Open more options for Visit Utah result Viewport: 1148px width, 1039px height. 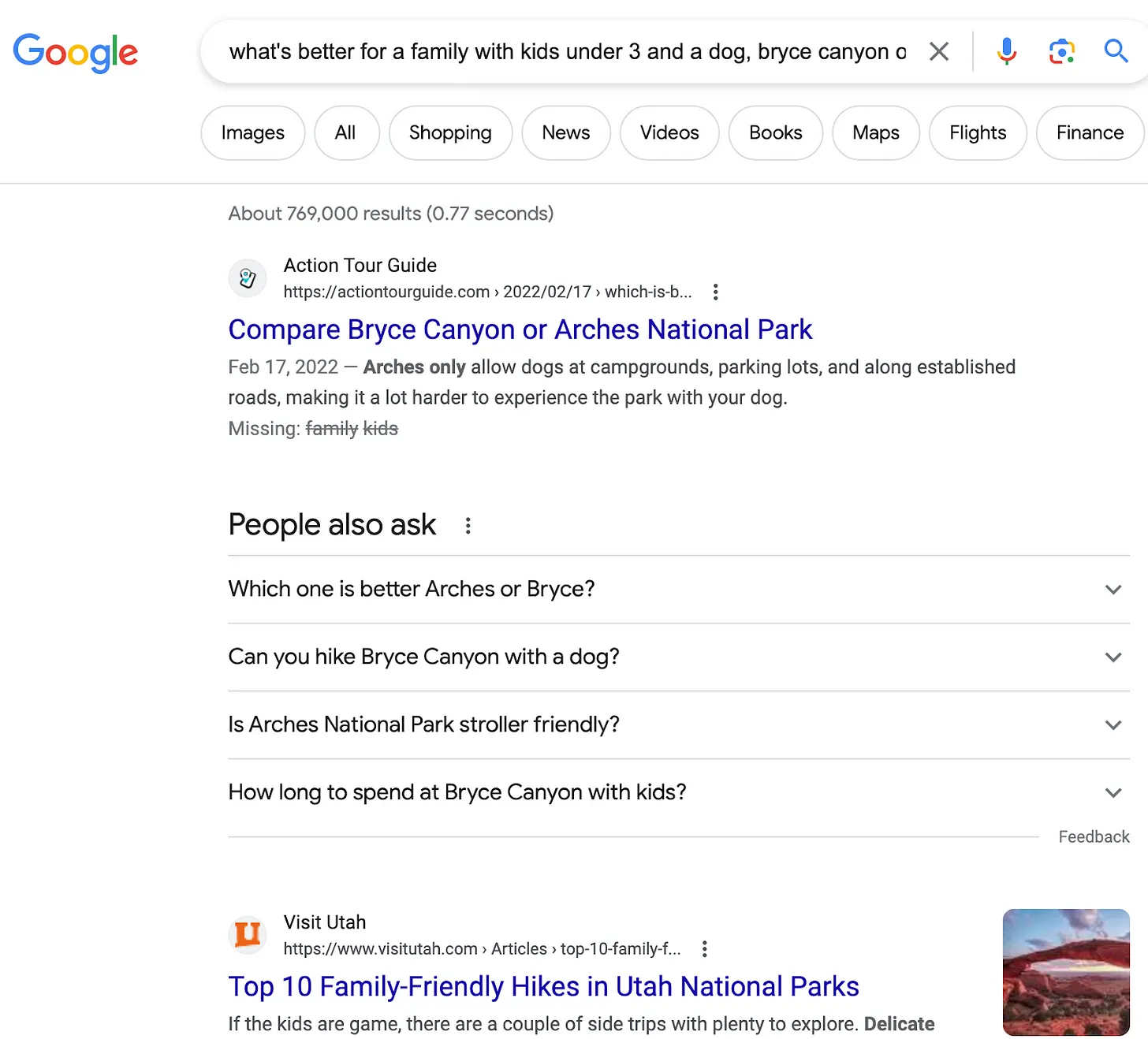coord(704,949)
